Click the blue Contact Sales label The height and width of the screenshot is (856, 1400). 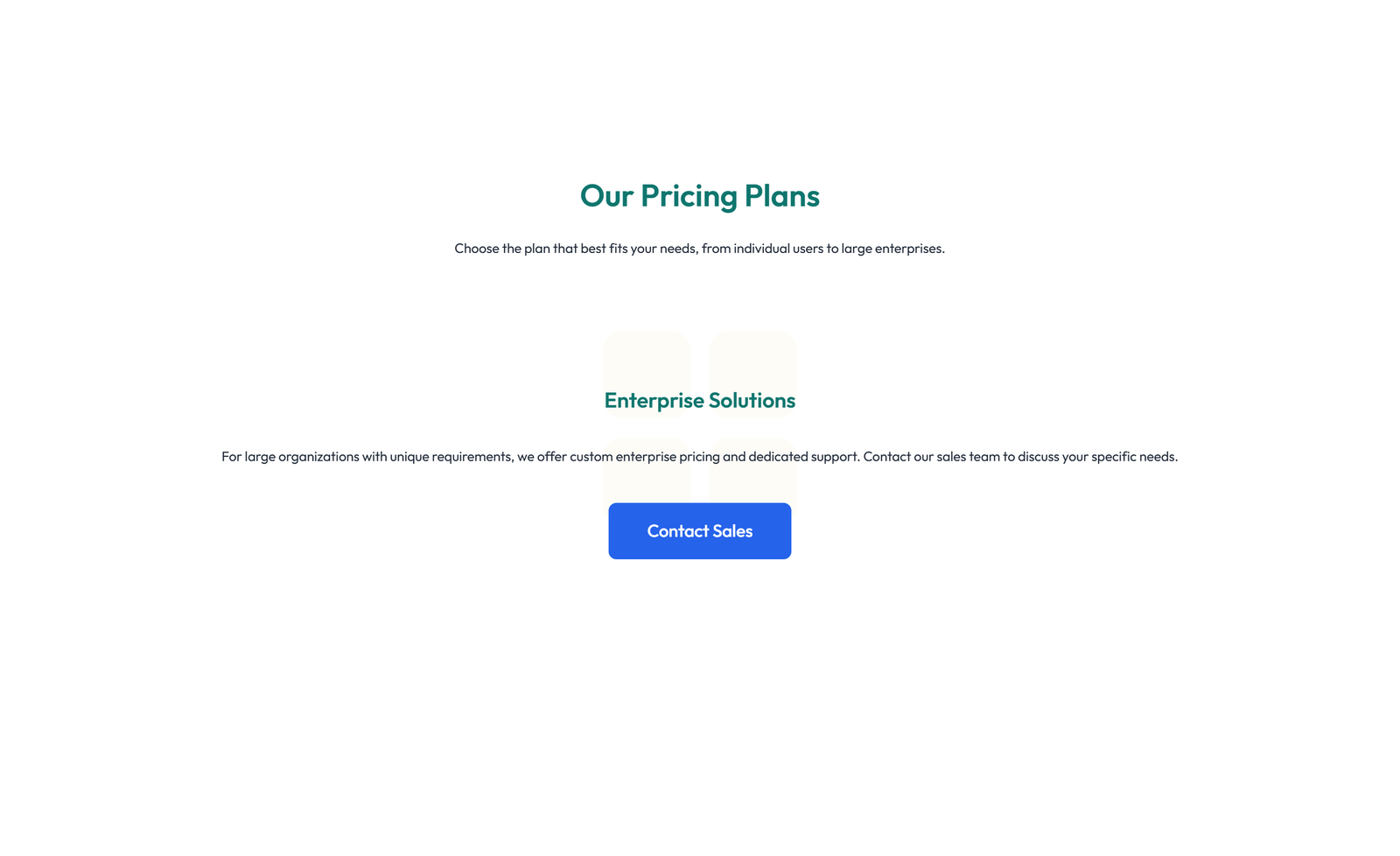(700, 530)
